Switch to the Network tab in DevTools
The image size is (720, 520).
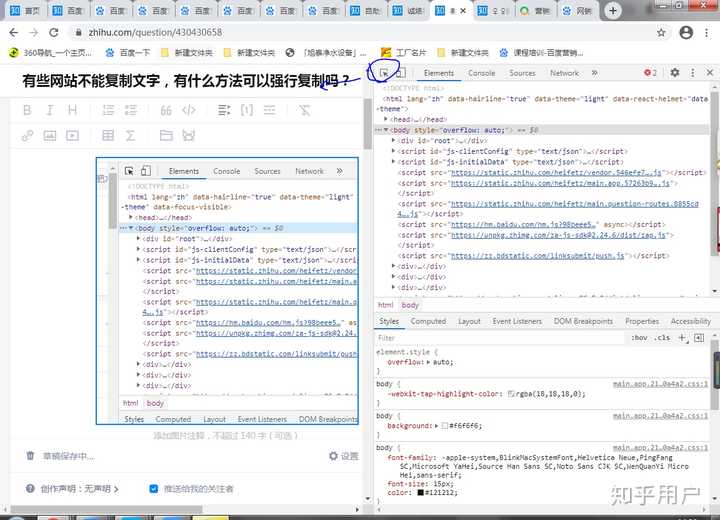click(x=564, y=73)
